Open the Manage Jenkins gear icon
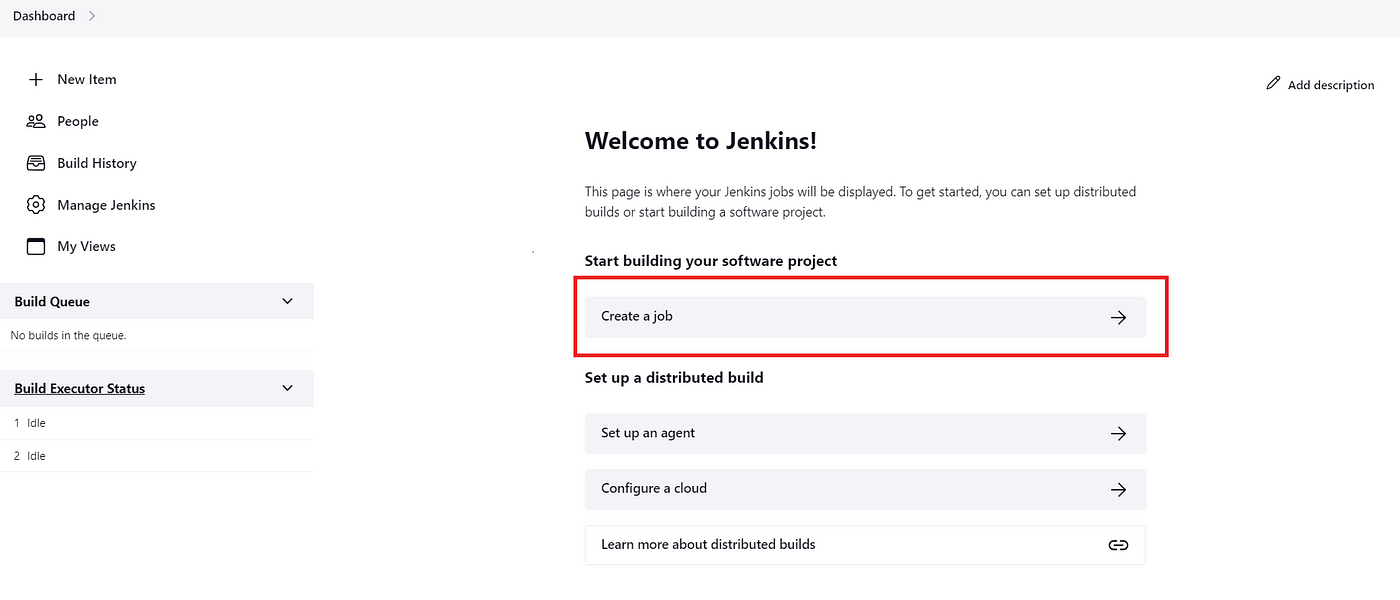The height and width of the screenshot is (600, 1400). pos(36,205)
